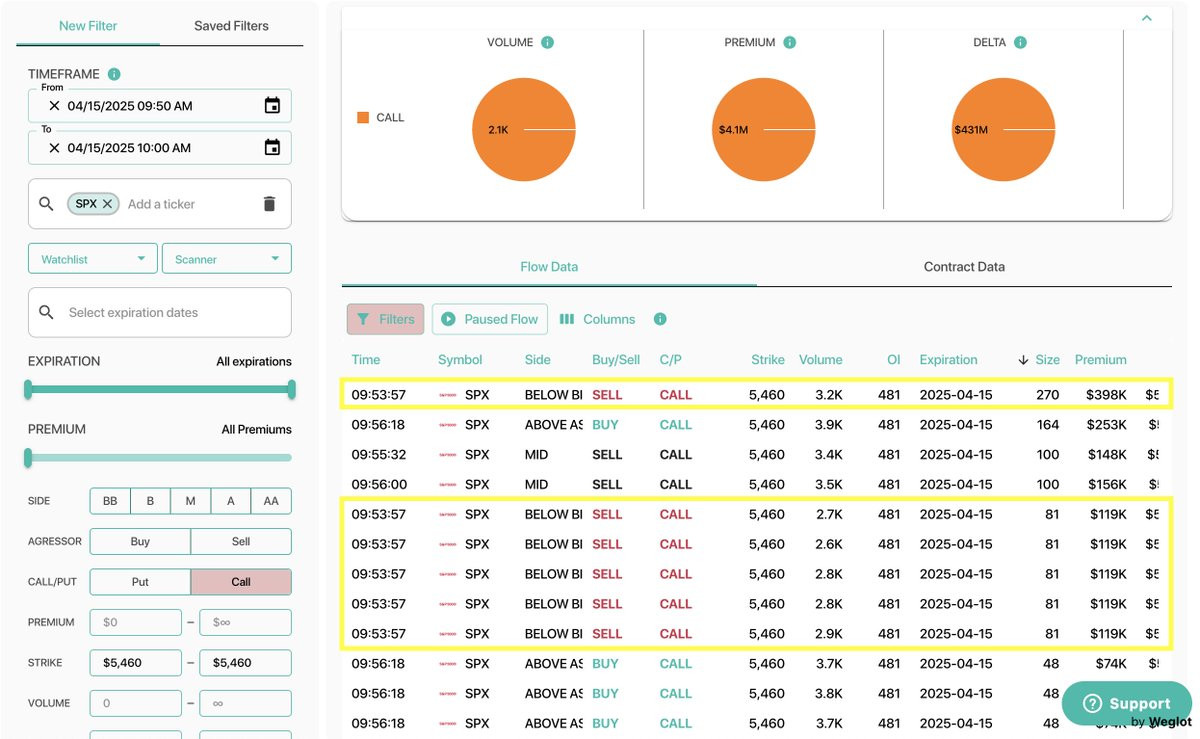Click the 09:55:32 time cell
Screen dimensions: 1200x739
[x=378, y=454]
